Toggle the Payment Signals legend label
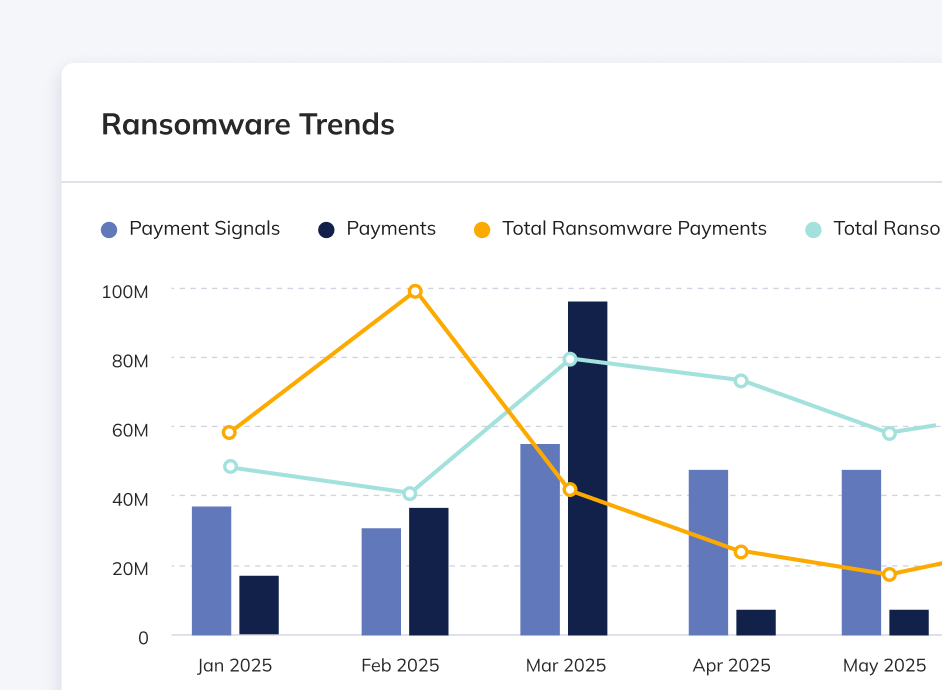 tap(204, 229)
